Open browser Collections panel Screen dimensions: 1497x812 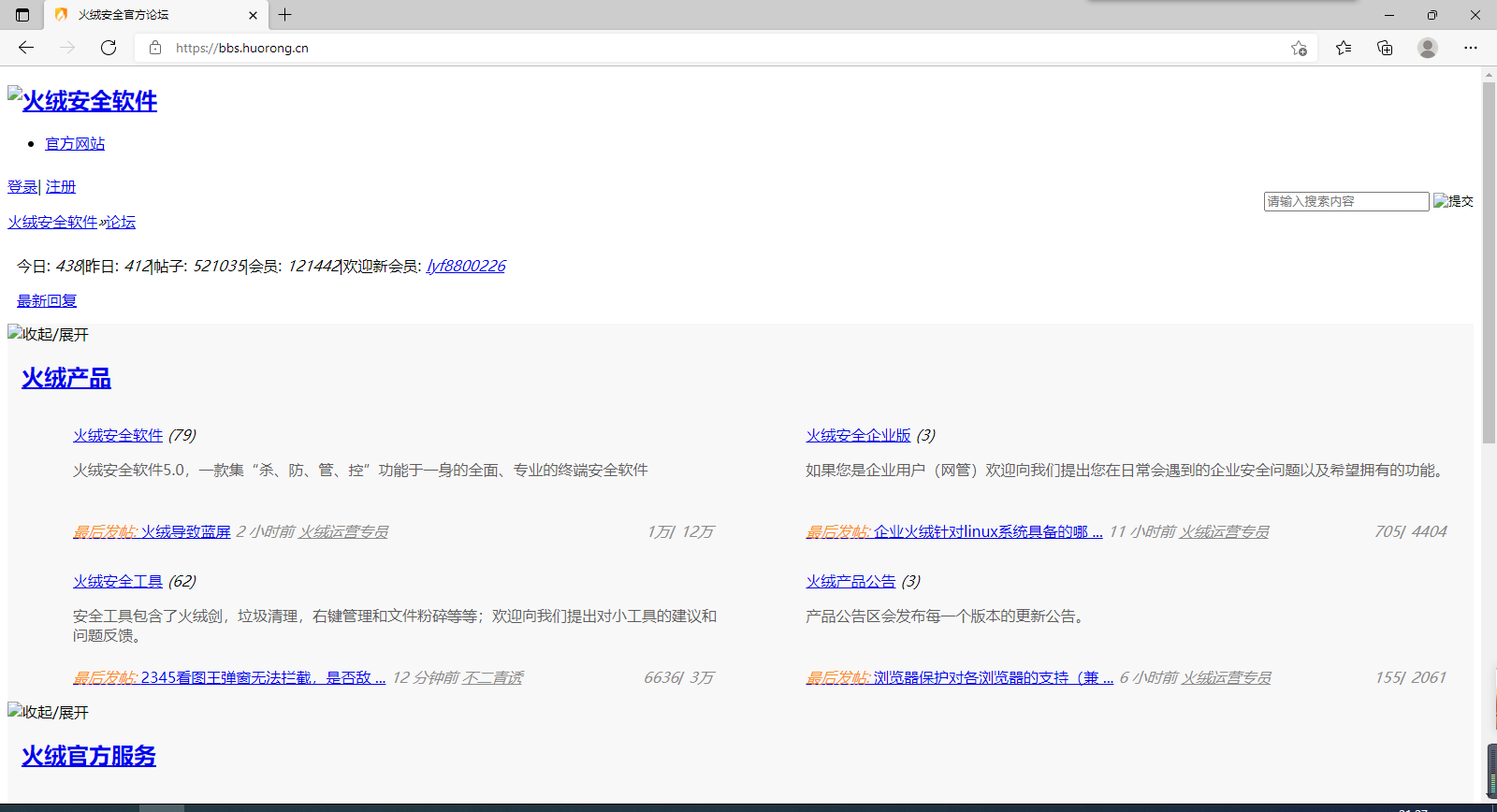point(1385,48)
